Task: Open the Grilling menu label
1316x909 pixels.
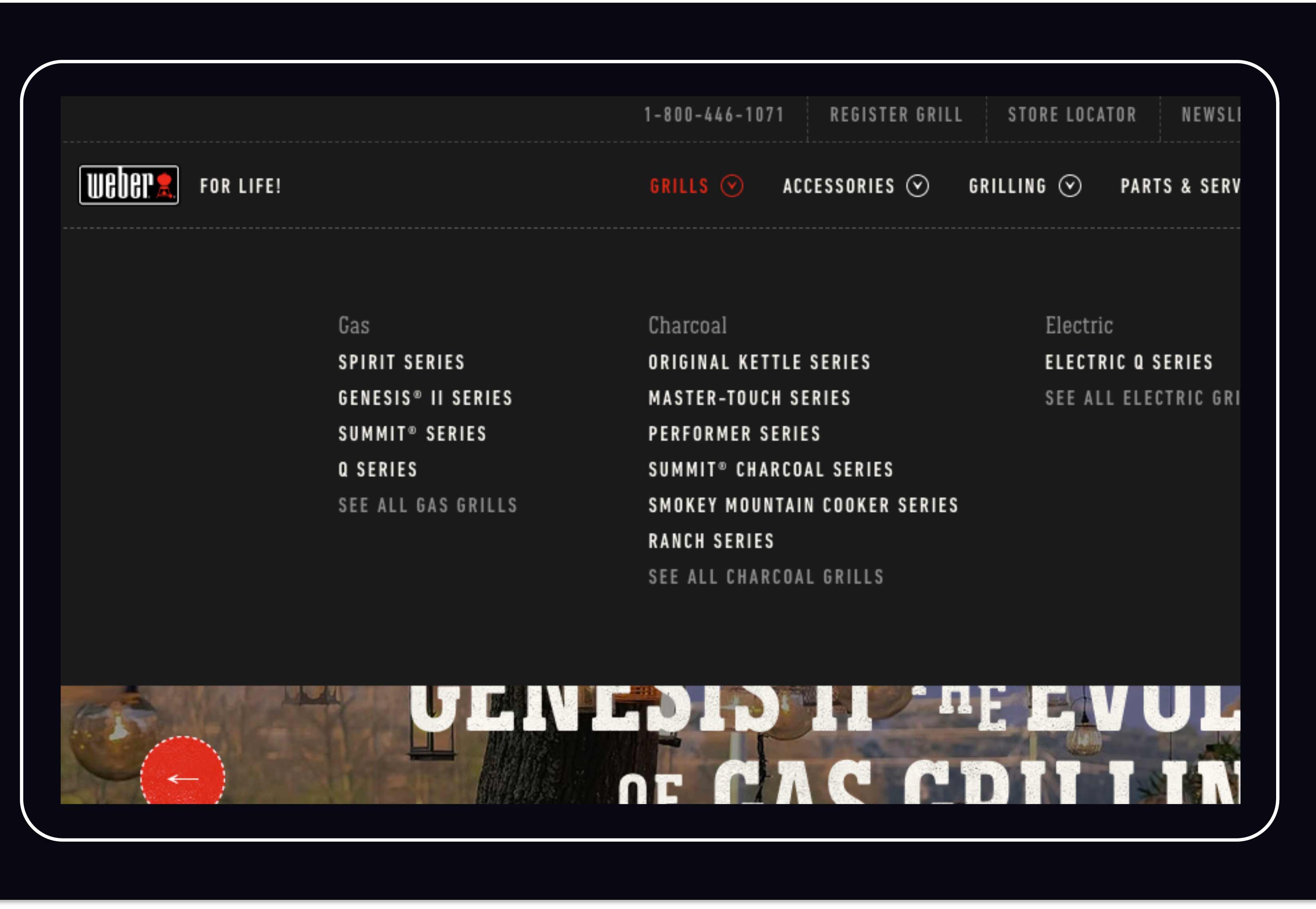Action: tap(1008, 187)
